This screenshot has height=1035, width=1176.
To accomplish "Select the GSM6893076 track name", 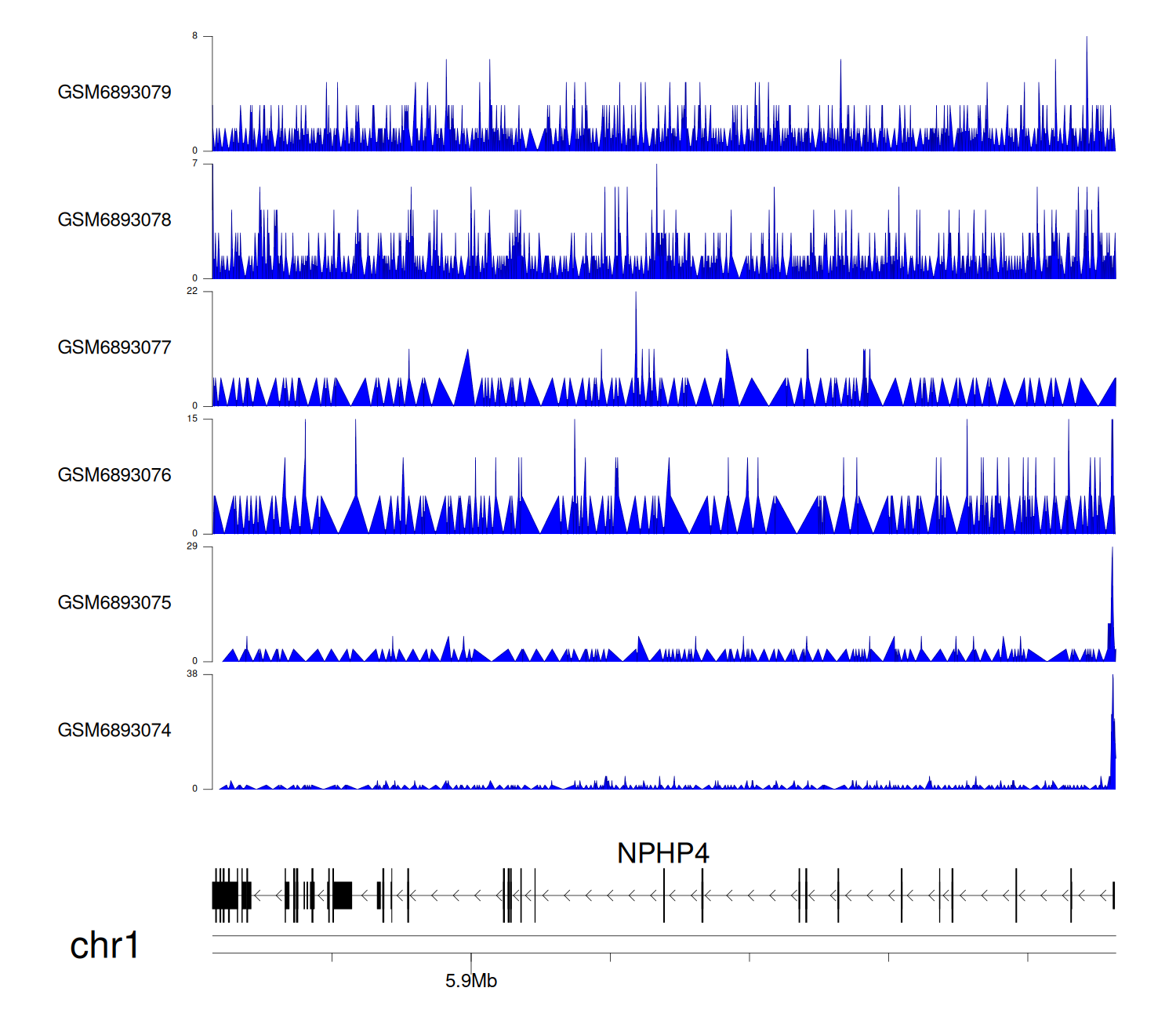I will click(114, 475).
